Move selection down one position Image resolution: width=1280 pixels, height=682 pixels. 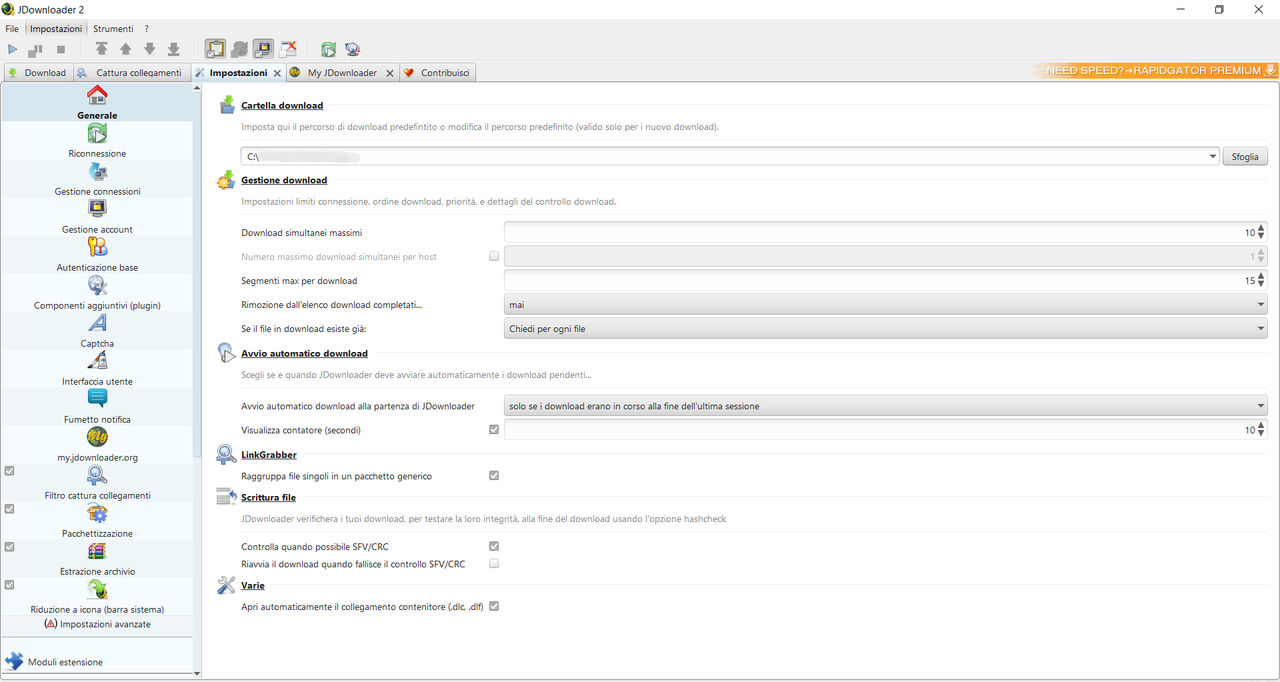150,49
